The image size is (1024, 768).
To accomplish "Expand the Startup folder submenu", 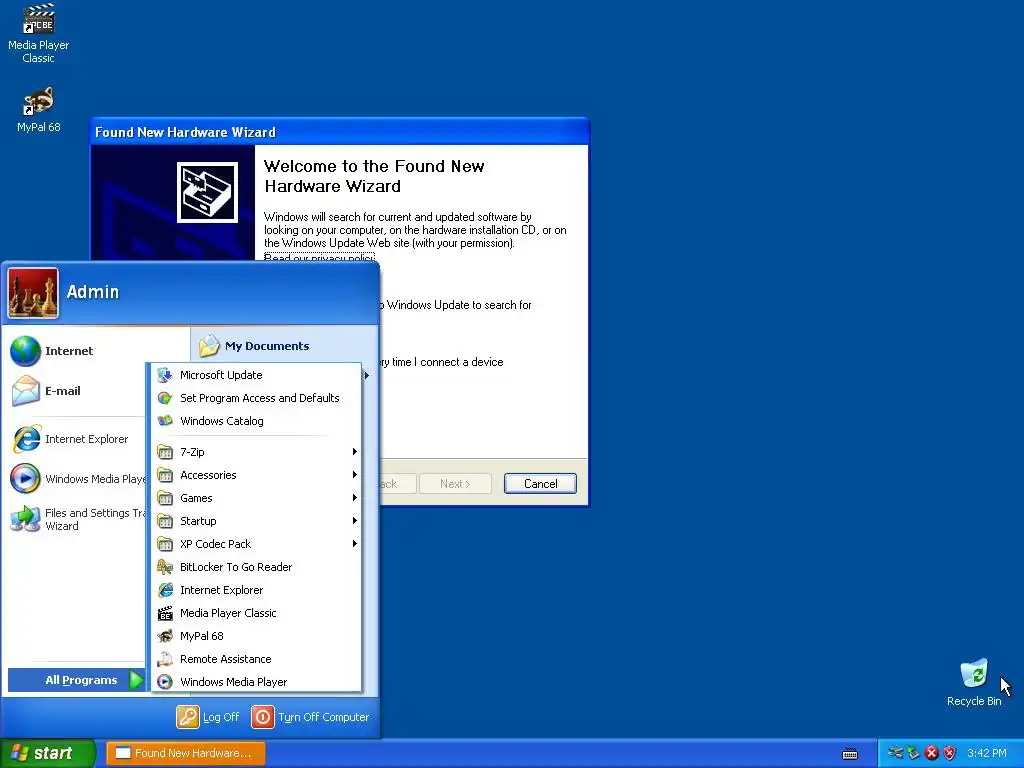I will coord(257,520).
